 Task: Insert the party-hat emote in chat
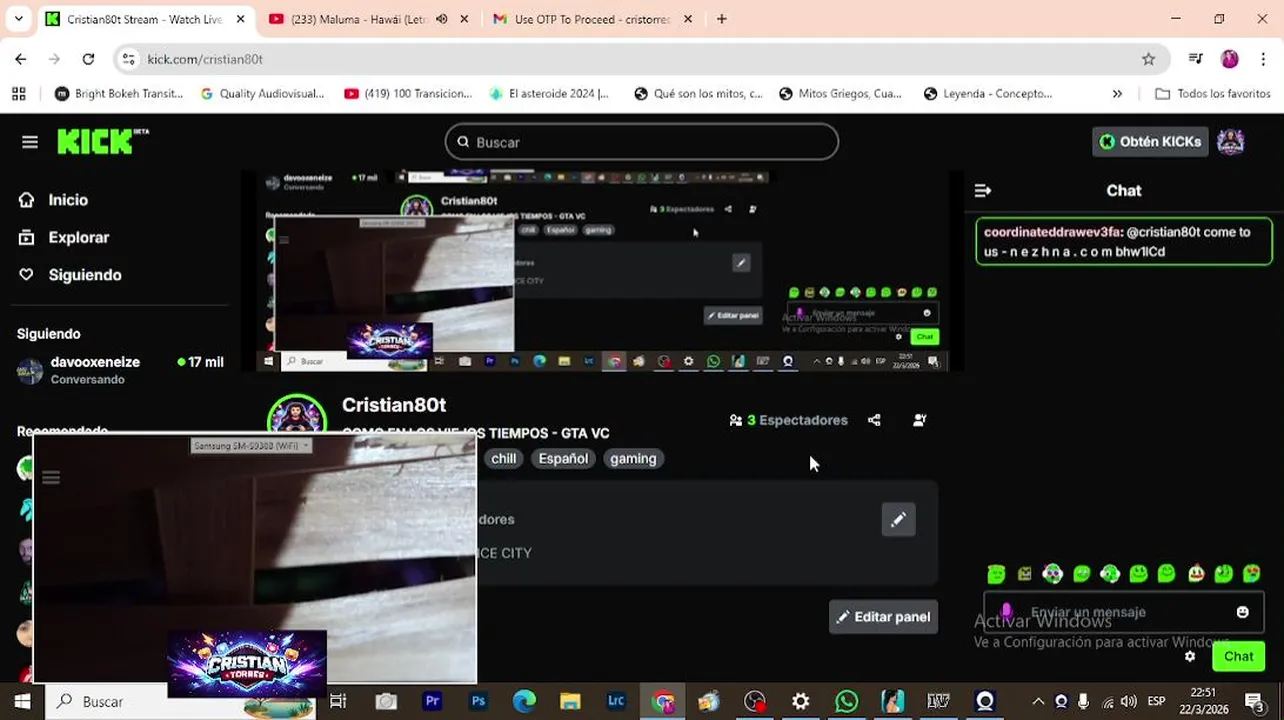click(1196, 574)
